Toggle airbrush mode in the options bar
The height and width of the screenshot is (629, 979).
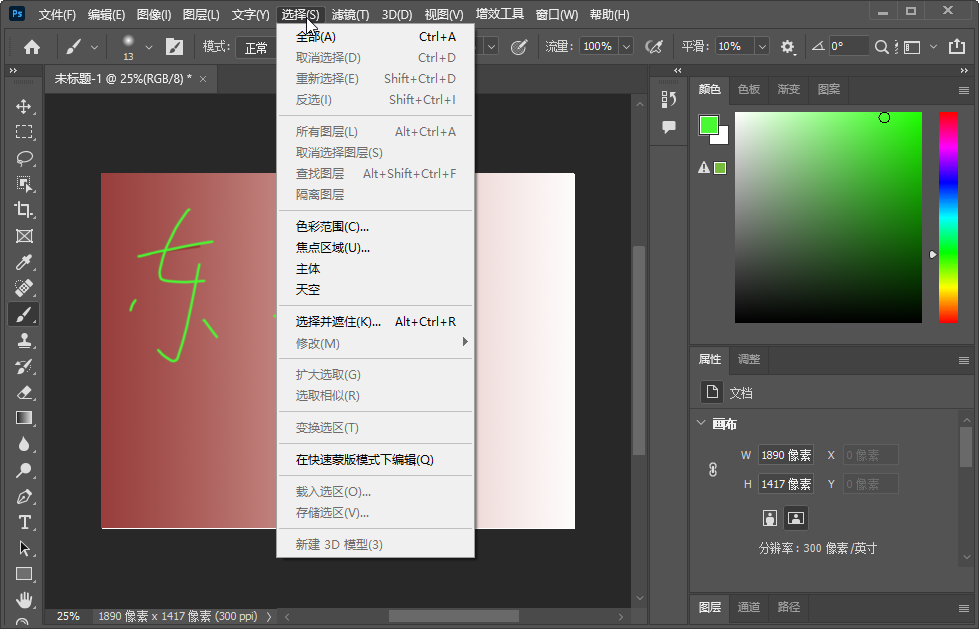[651, 44]
